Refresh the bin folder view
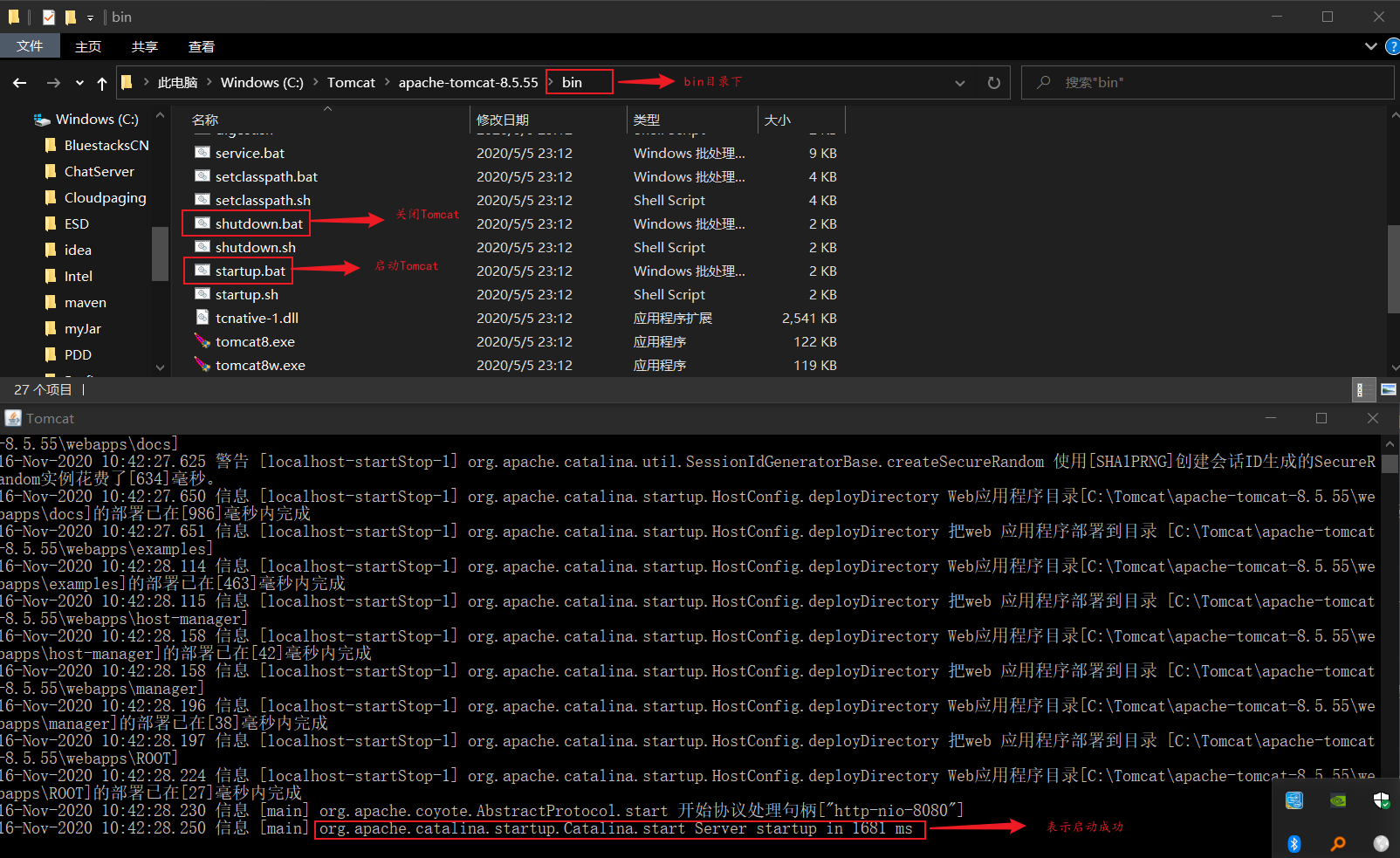 pos(993,83)
